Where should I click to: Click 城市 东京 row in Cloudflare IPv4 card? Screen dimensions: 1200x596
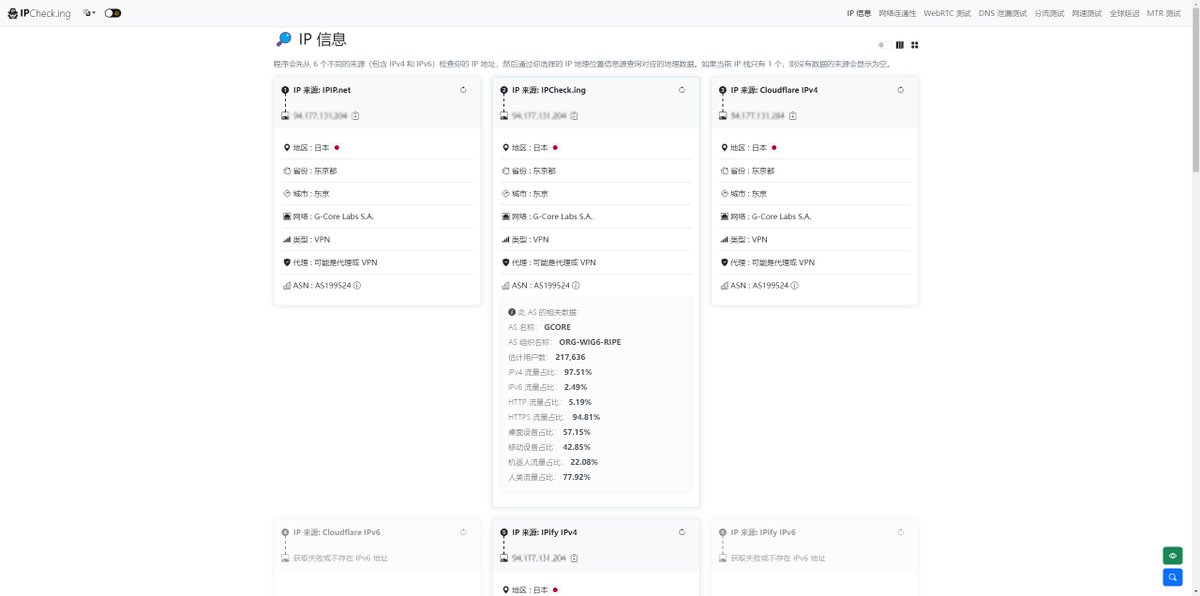[815, 193]
